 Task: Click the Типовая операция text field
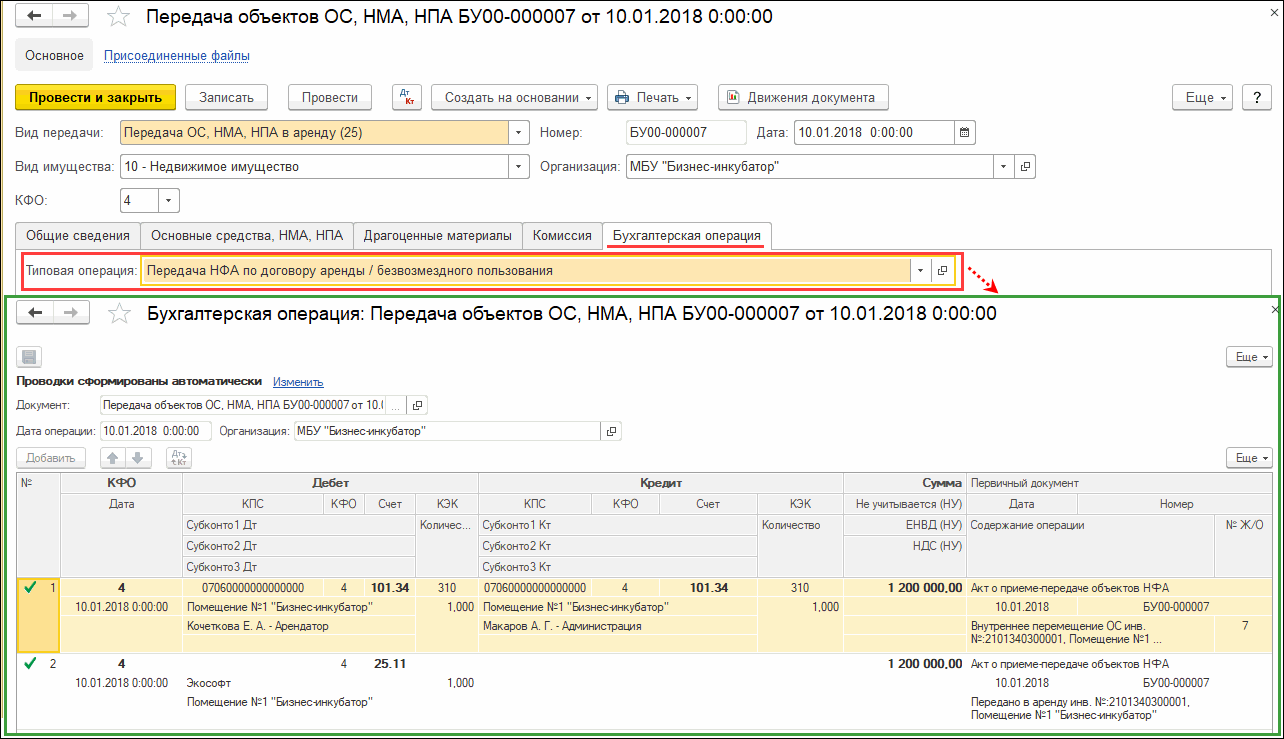526,270
